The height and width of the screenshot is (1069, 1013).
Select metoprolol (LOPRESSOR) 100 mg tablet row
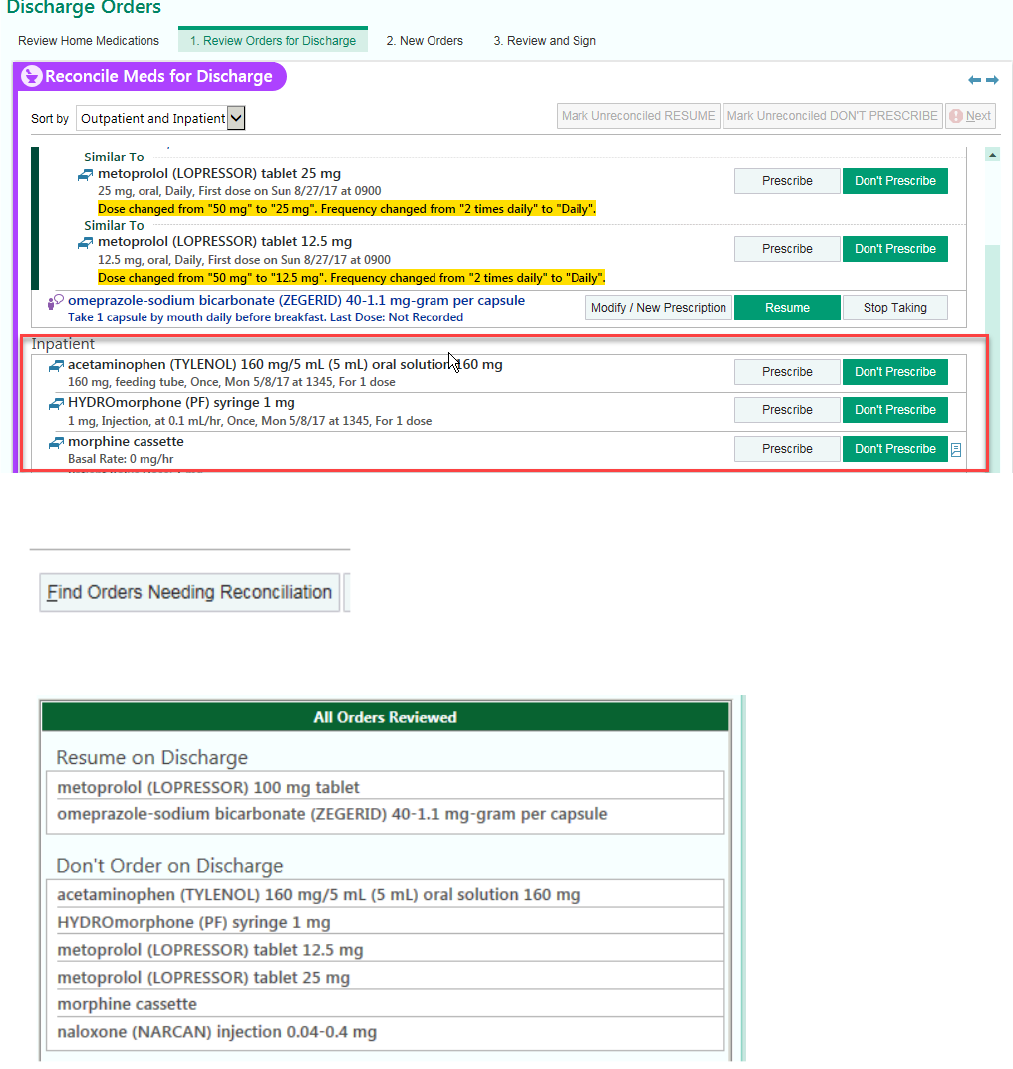[385, 787]
